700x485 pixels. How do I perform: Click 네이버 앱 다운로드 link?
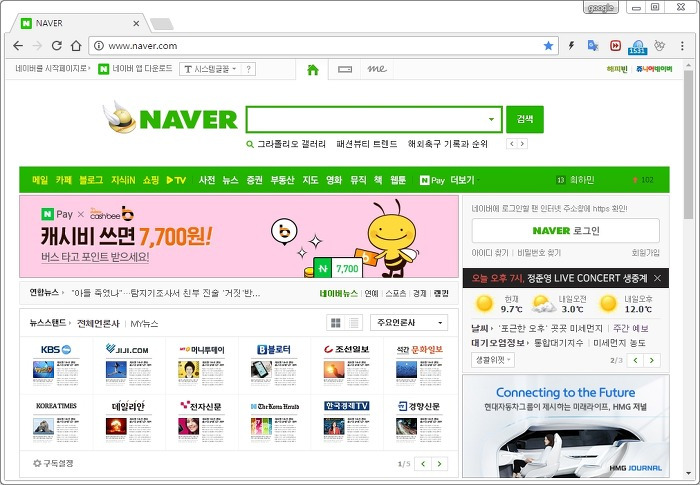135,69
